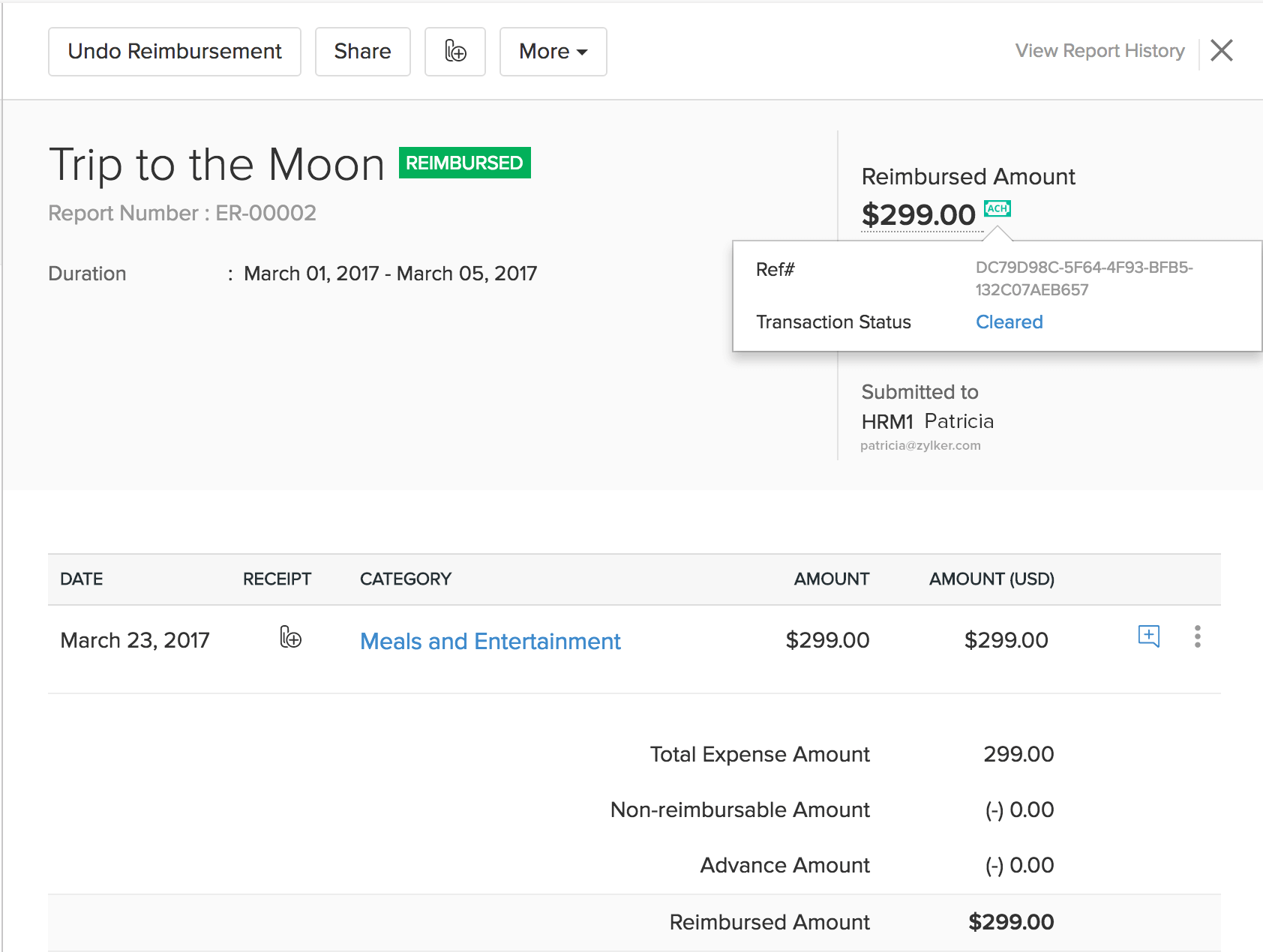Select the DATE column header

[x=81, y=579]
